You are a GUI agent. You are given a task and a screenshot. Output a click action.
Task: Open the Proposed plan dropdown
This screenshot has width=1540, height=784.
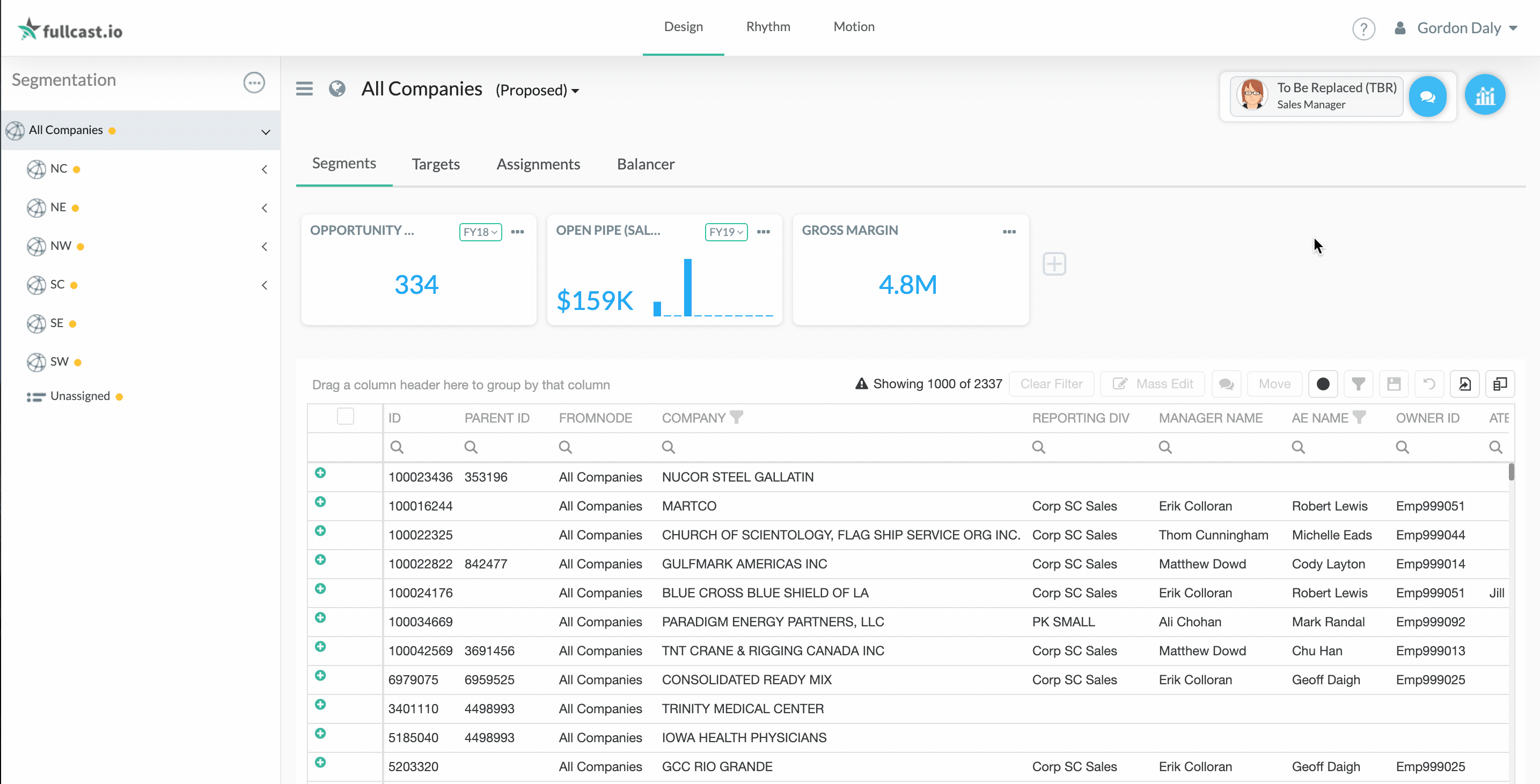(537, 90)
